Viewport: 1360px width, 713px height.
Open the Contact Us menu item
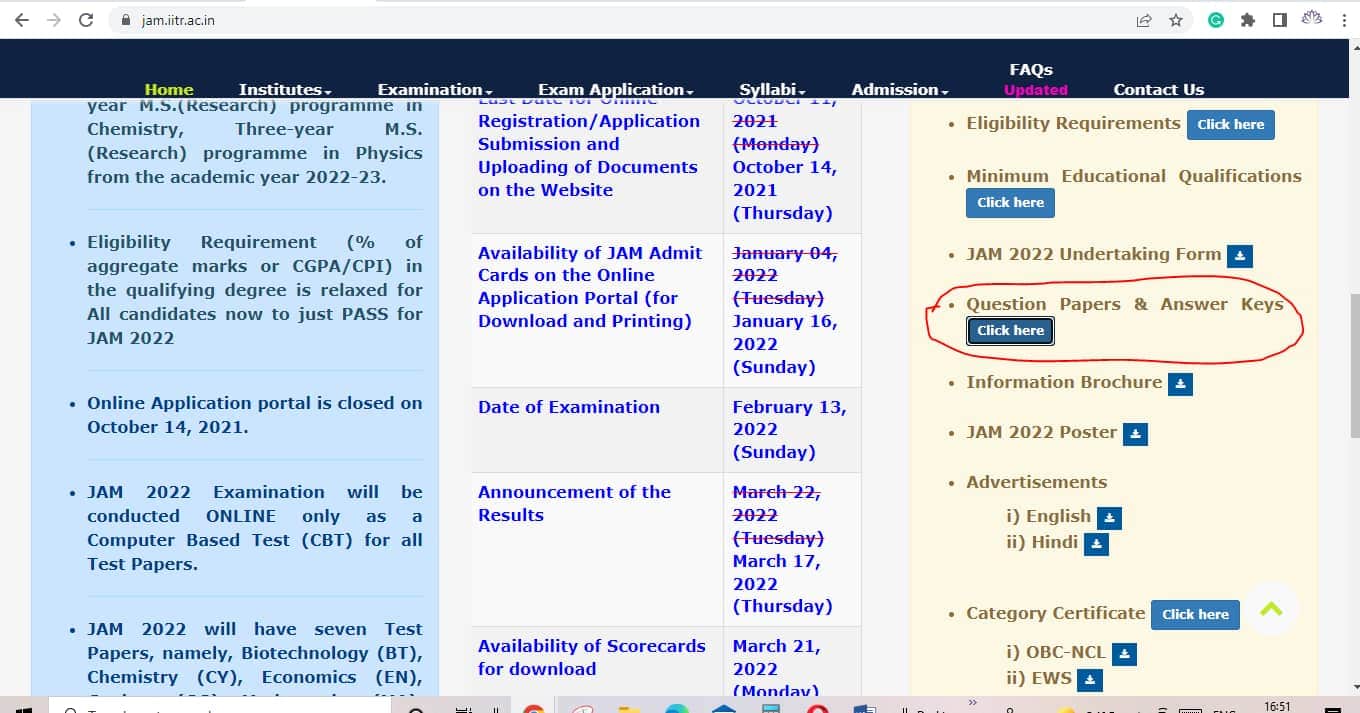point(1158,89)
